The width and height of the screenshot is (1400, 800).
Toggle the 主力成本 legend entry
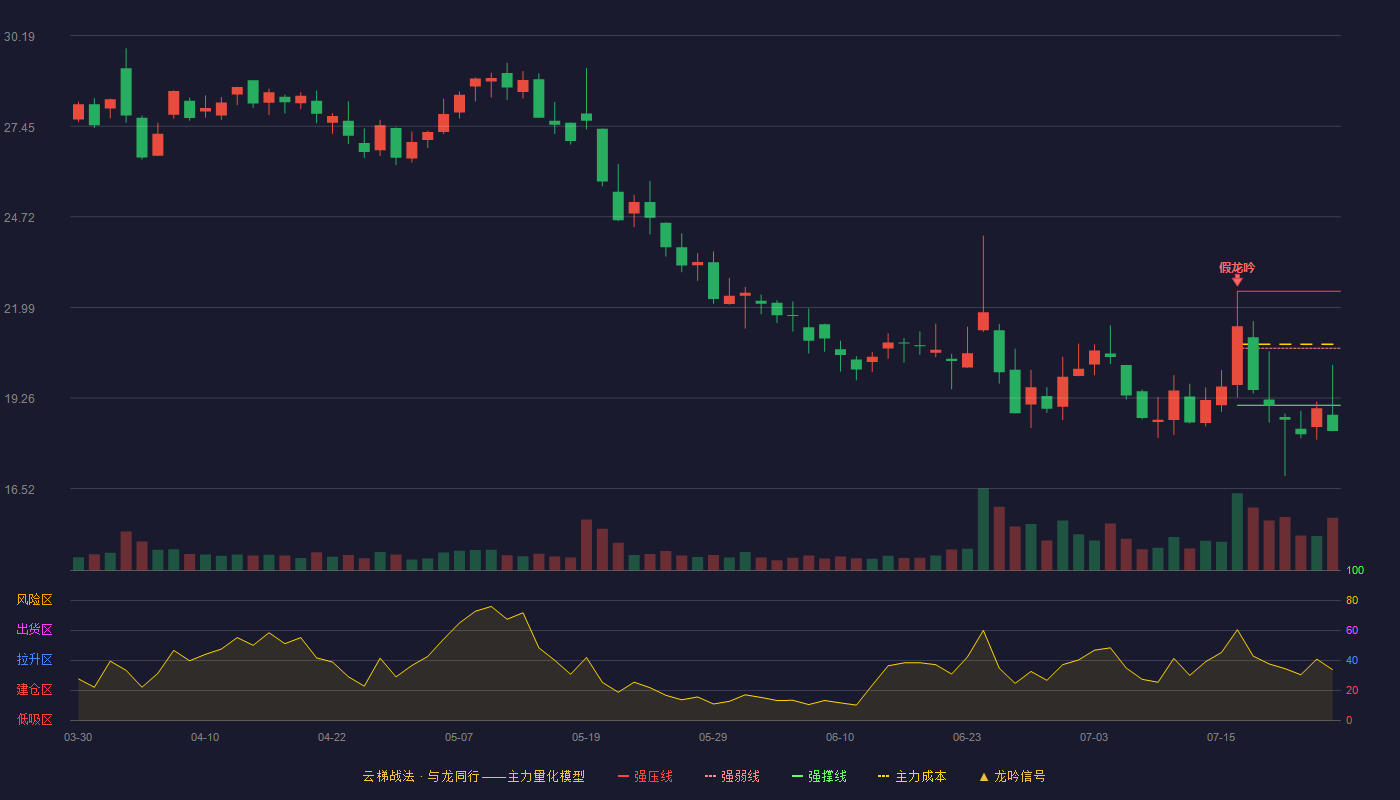(x=912, y=776)
